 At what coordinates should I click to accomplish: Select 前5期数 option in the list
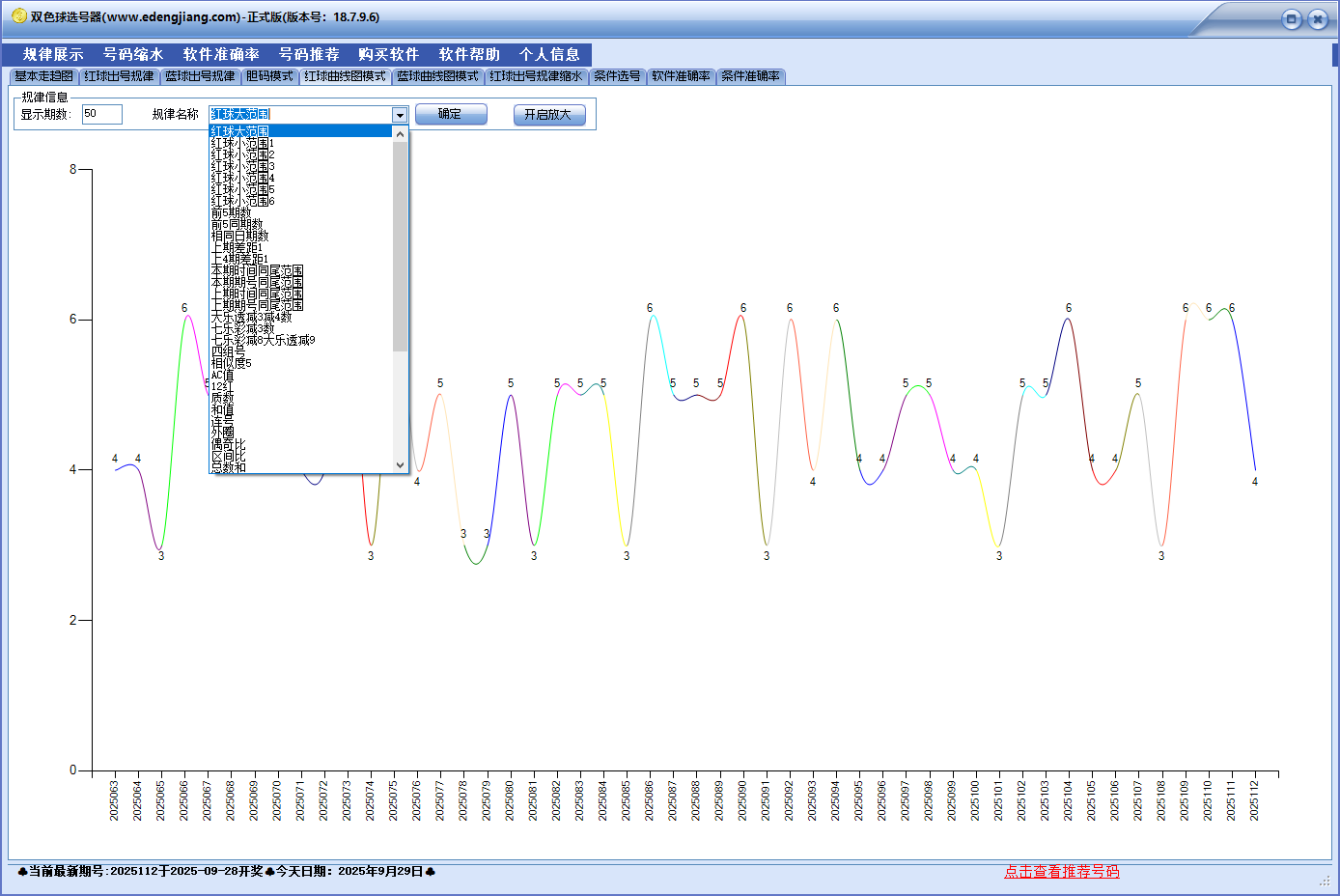click(231, 212)
